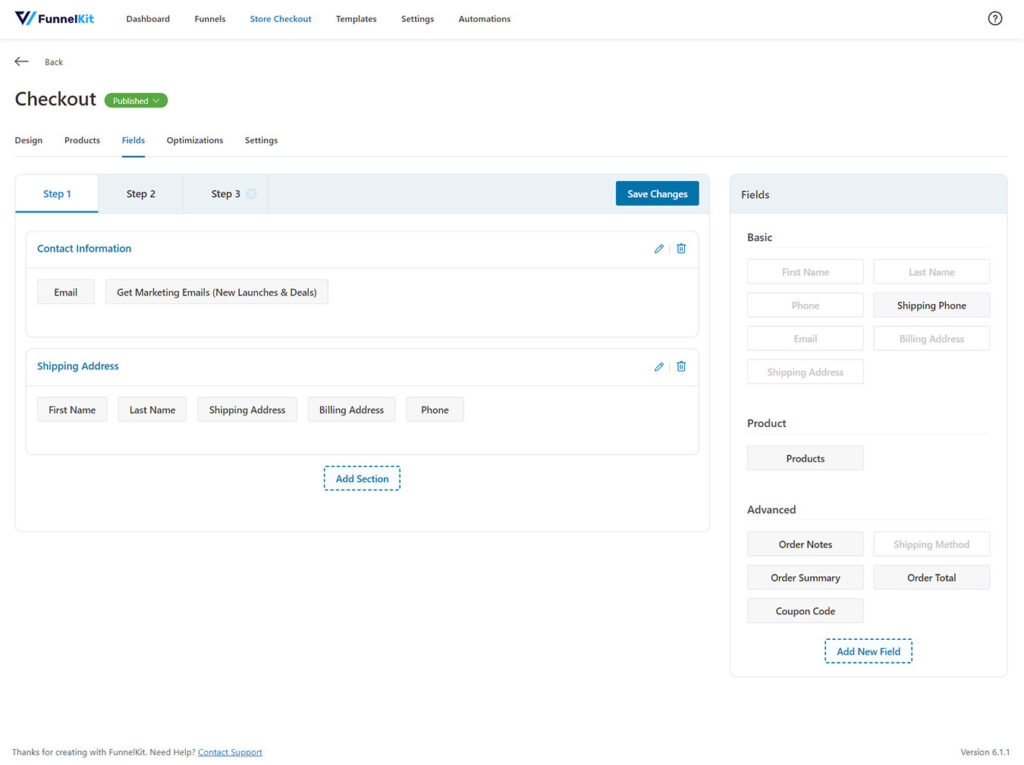The width and height of the screenshot is (1024, 765).
Task: Go to the Funnels menu
Action: click(x=210, y=19)
